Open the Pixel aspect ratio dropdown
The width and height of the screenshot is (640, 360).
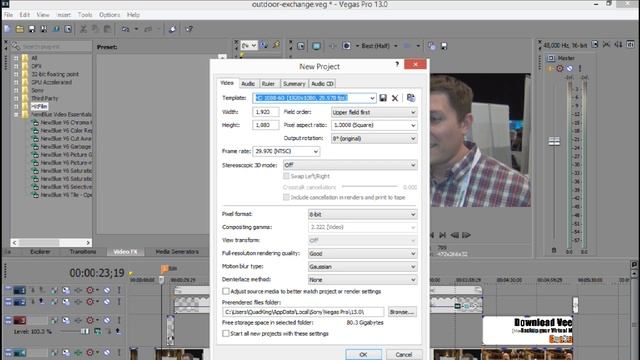(413, 125)
